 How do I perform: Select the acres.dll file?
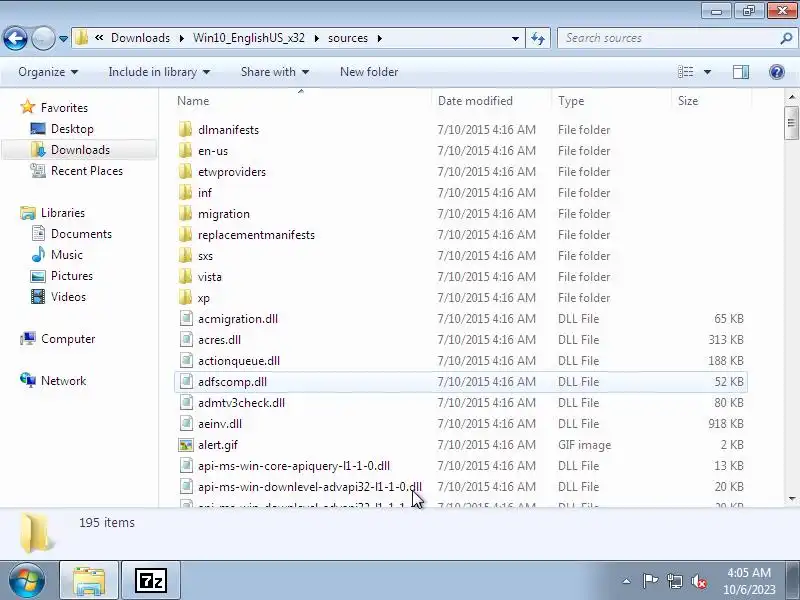pos(219,340)
